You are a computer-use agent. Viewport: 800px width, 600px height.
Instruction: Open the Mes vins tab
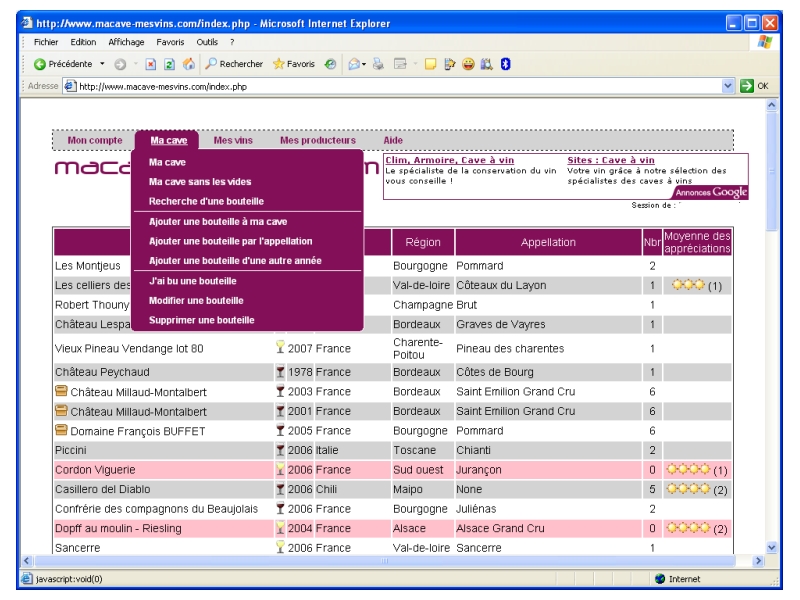pos(233,140)
